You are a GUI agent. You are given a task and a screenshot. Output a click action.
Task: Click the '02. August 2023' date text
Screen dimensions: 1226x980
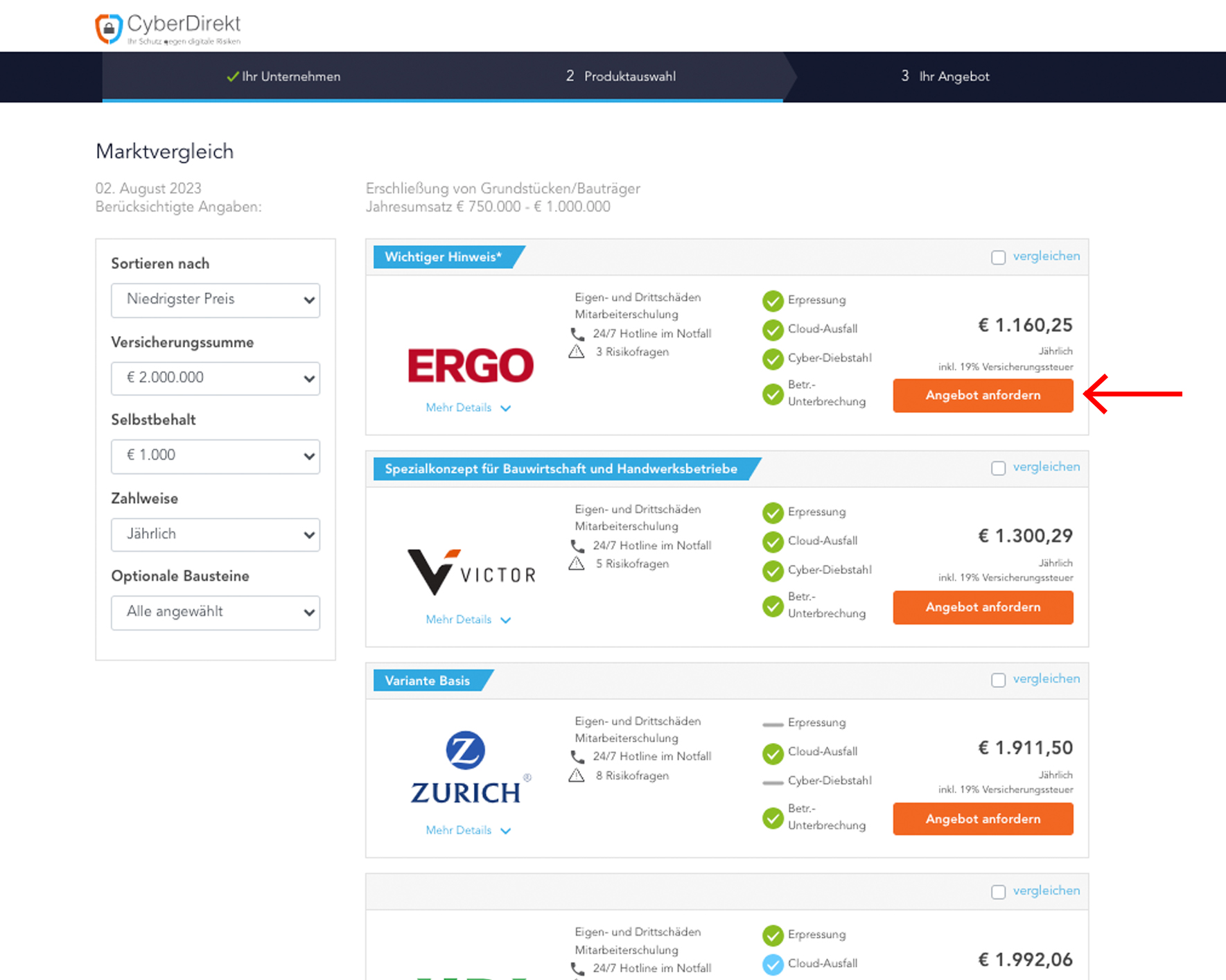(x=148, y=189)
